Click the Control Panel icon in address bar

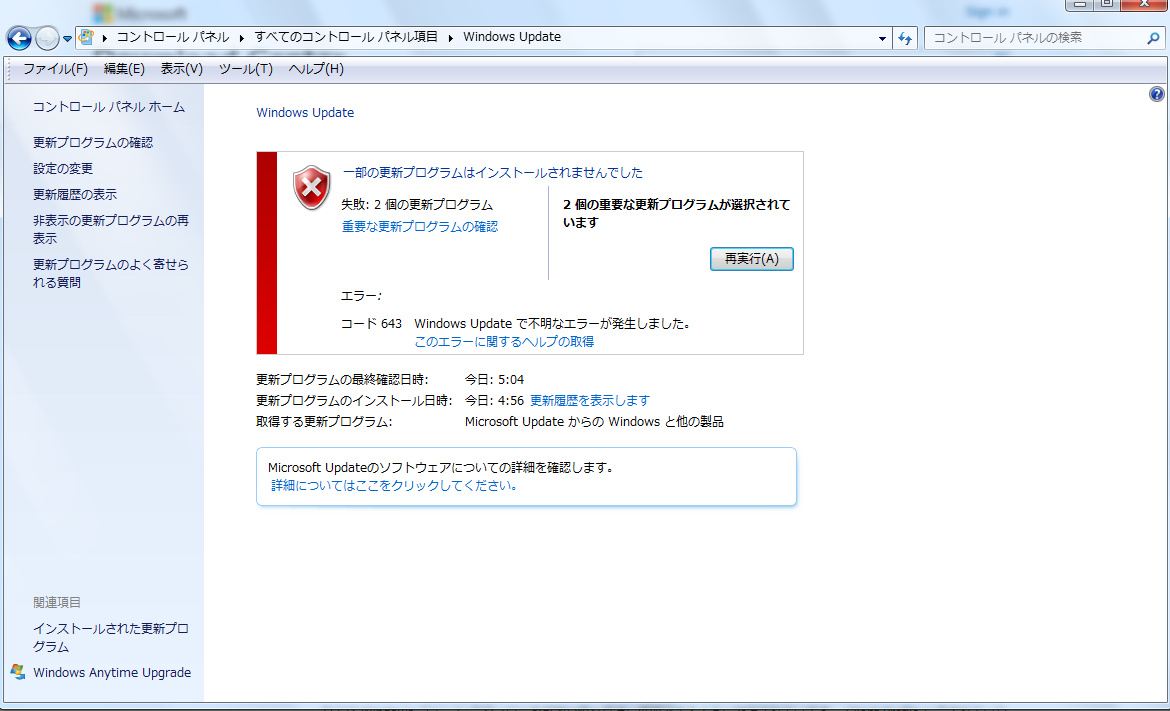click(x=86, y=37)
